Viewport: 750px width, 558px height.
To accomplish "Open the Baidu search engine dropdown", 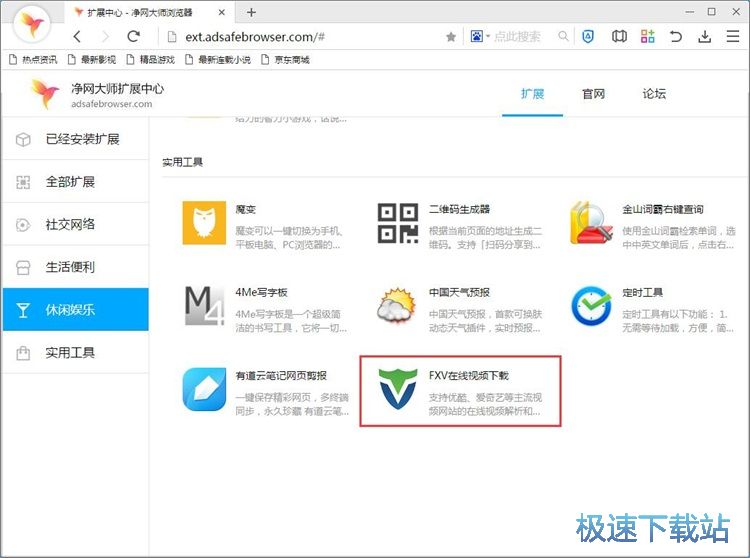I will click(480, 36).
